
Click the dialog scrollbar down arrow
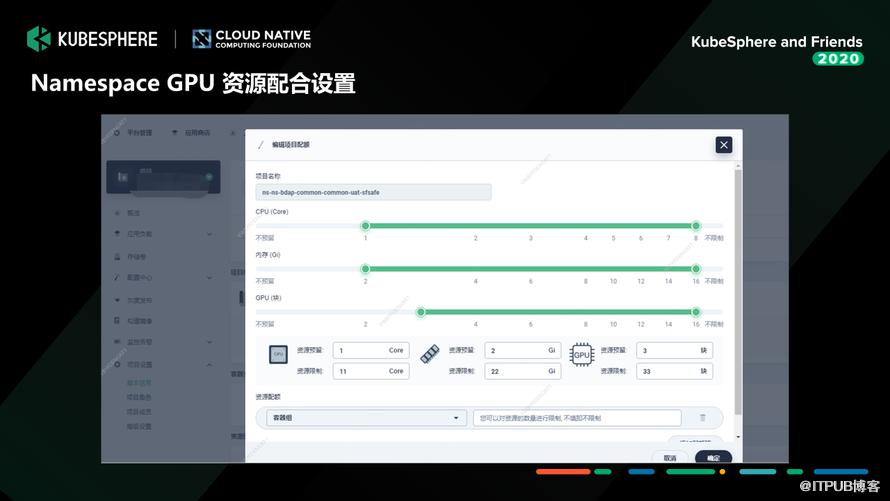point(738,437)
